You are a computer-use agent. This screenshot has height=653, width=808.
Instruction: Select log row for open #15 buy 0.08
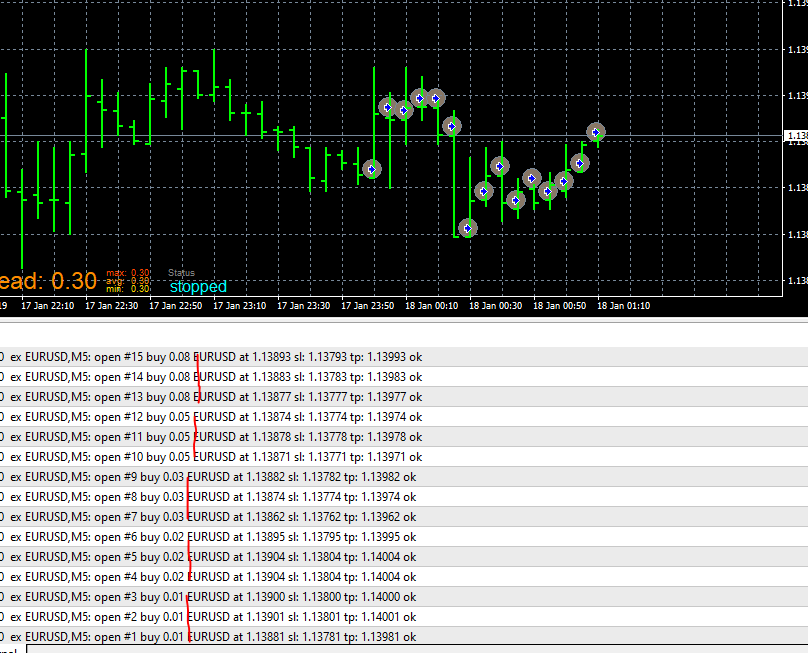point(404,357)
